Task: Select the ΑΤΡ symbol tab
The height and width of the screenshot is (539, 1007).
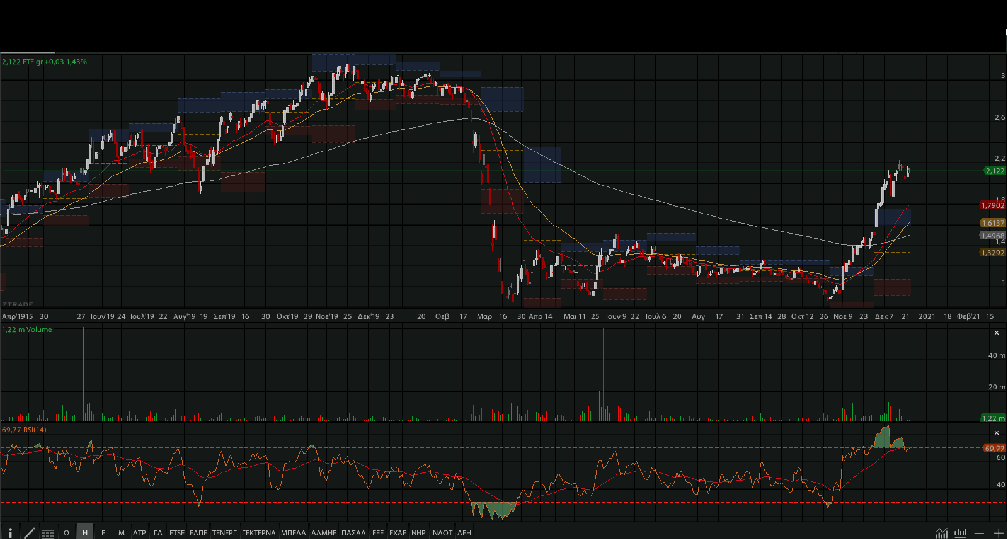Action: [x=139, y=532]
